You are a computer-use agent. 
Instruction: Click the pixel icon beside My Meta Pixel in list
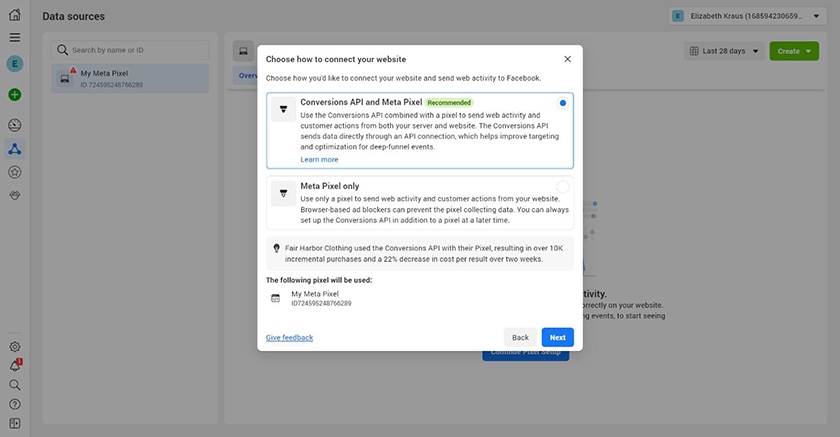coord(65,79)
